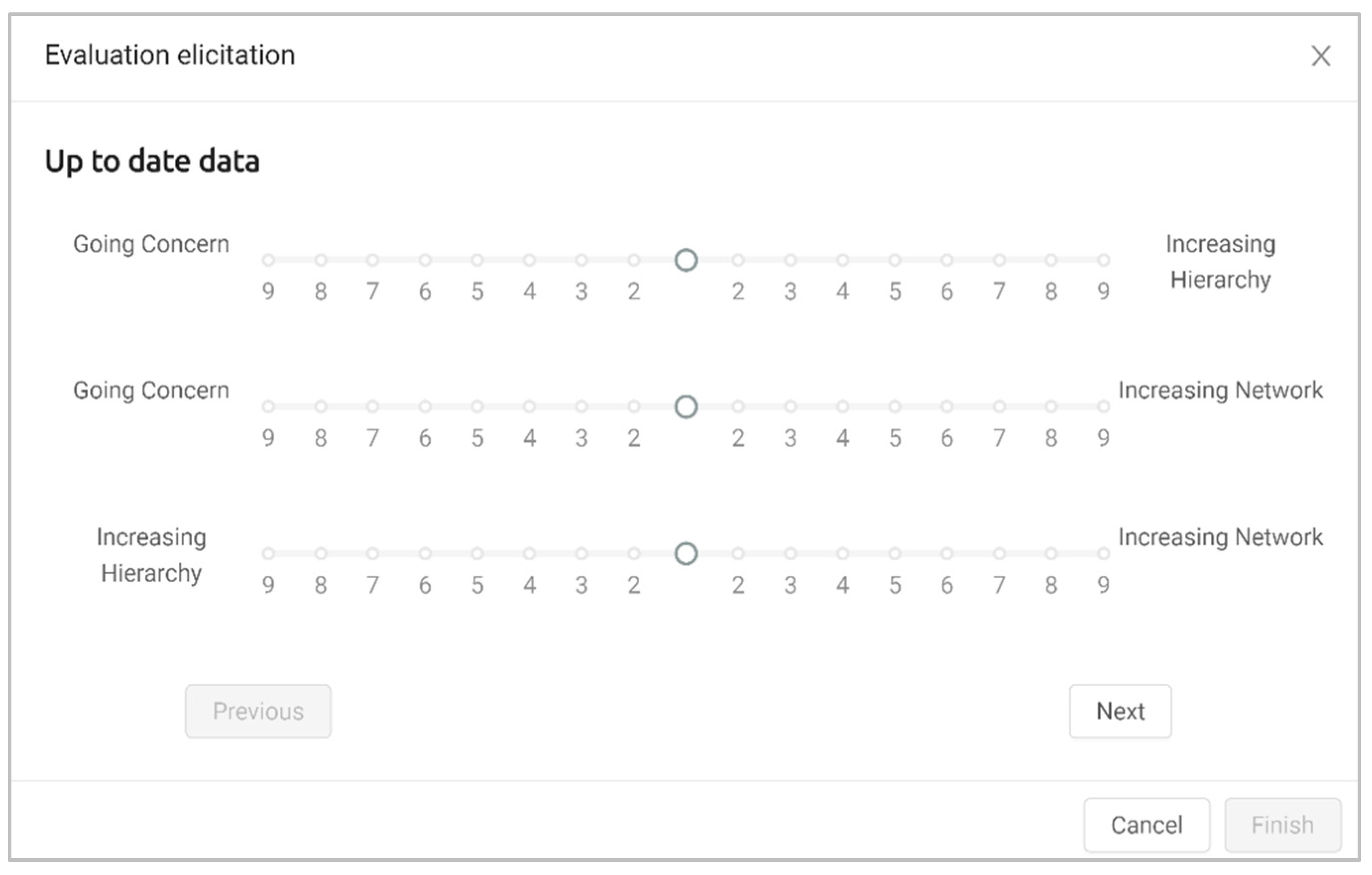
Task: Choose 2 toward Going Concern on second slider
Action: coord(633,407)
